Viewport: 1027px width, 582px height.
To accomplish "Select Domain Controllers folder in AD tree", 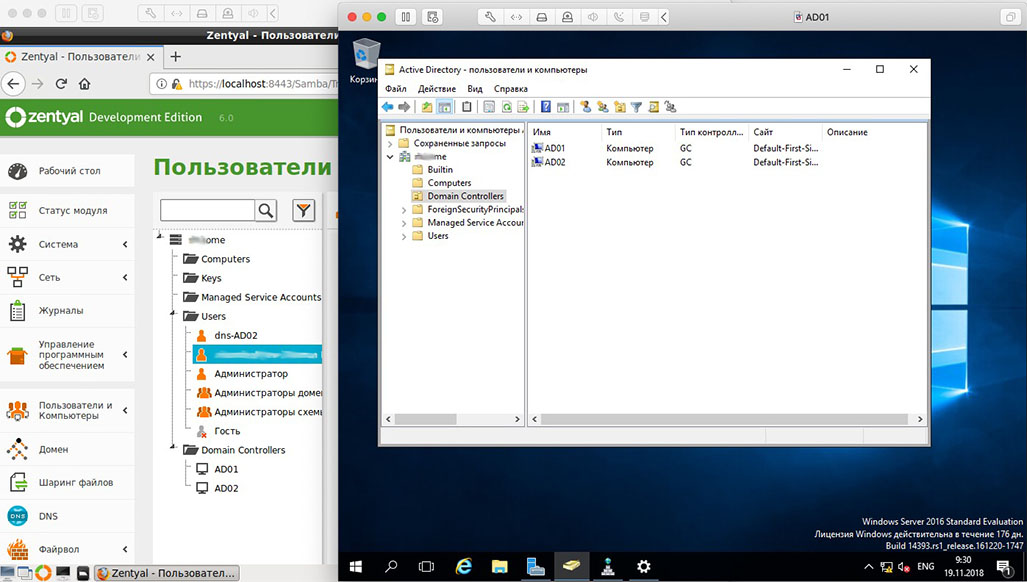I will tap(458, 196).
